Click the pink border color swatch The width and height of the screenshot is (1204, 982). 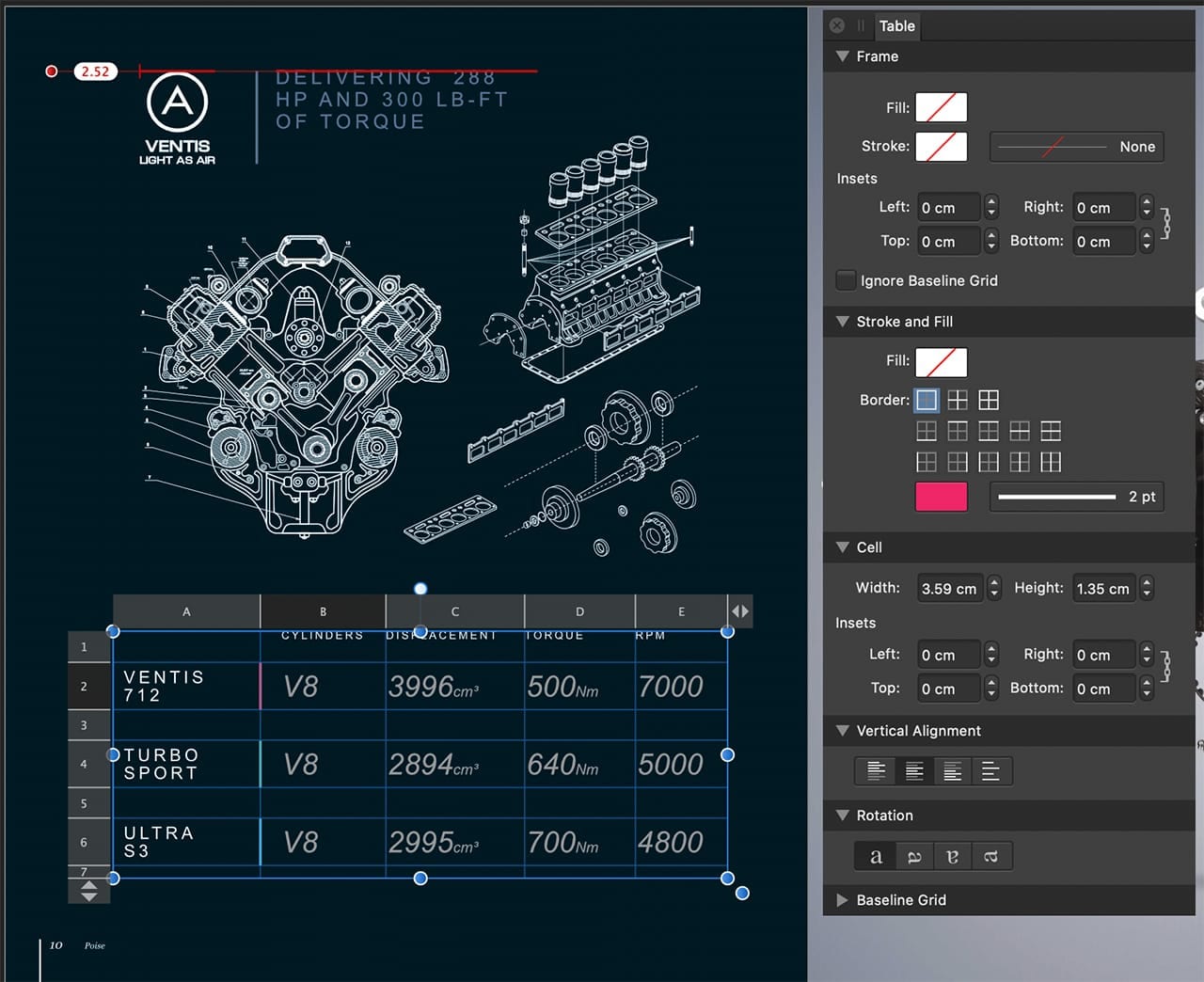[x=941, y=497]
